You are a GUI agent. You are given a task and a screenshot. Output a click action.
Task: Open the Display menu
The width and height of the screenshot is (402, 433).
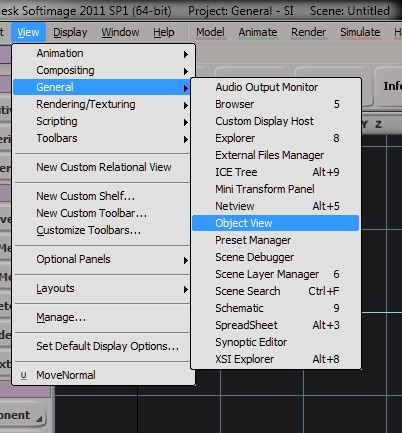point(70,32)
